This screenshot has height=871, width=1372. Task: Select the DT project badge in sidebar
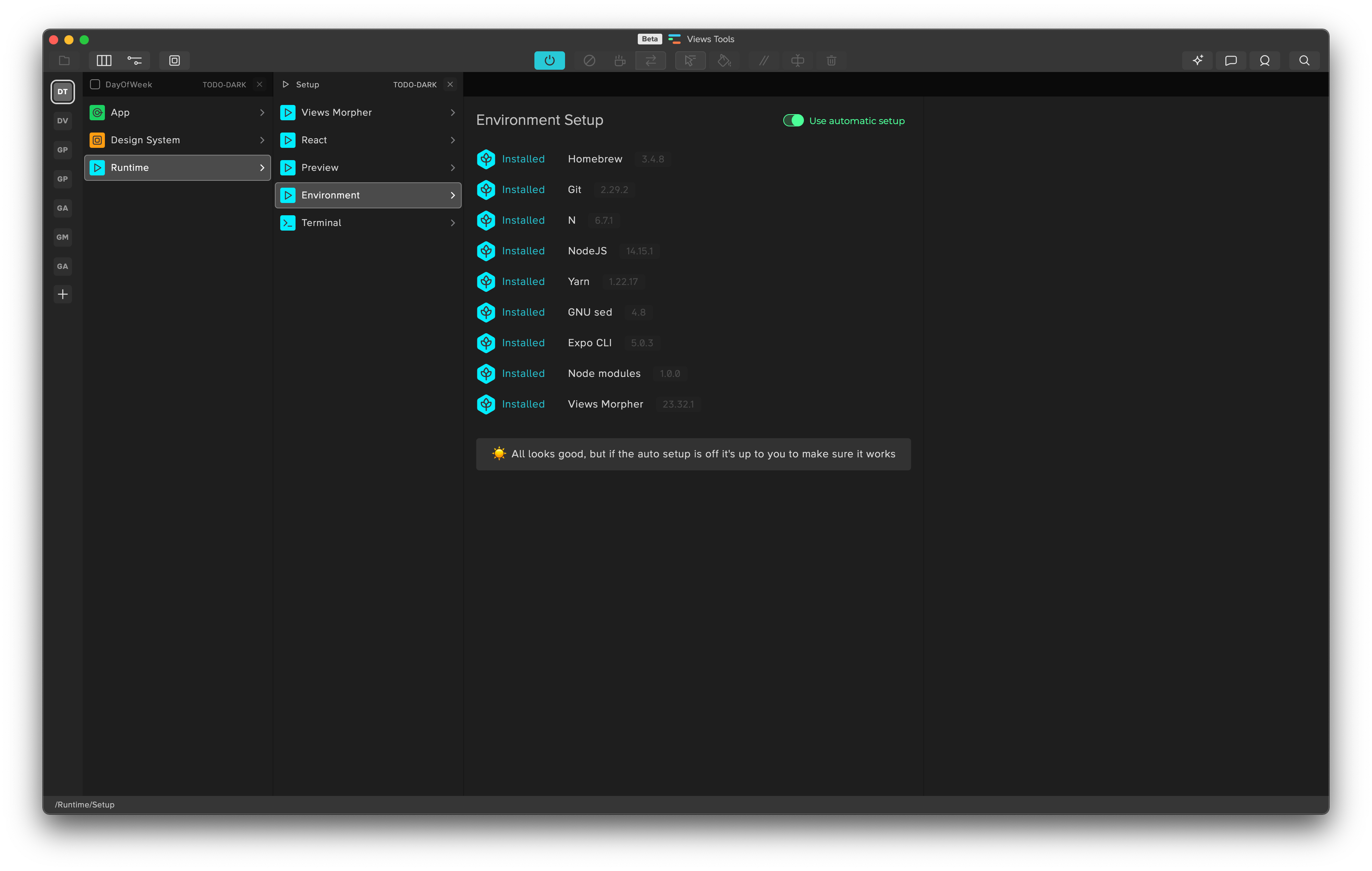pos(63,92)
